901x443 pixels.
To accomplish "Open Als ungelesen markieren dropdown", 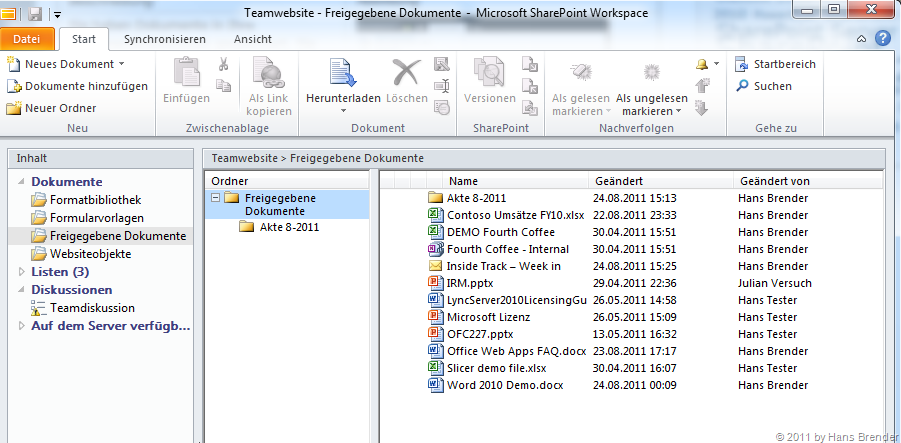I will 651,105.
